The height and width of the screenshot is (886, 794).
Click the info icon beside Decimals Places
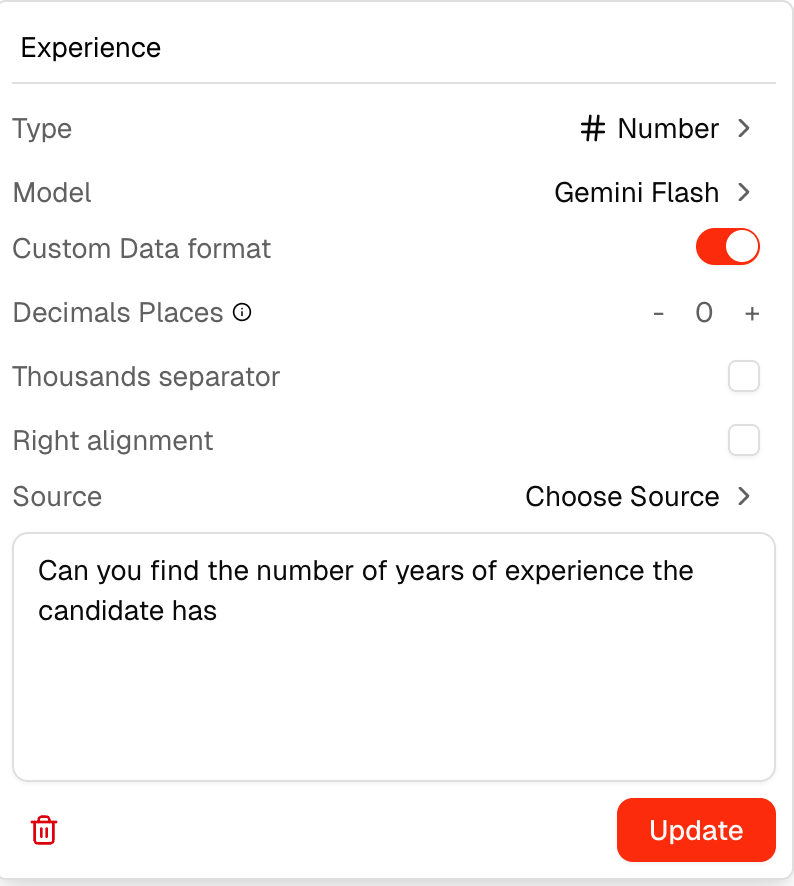pyautogui.click(x=242, y=313)
